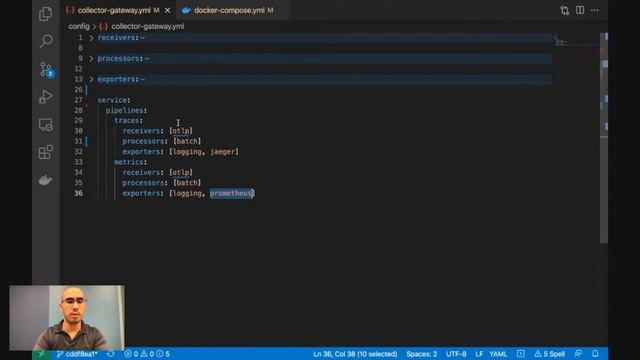Change end of line sequence LF
640x360 pixels.
(x=479, y=354)
